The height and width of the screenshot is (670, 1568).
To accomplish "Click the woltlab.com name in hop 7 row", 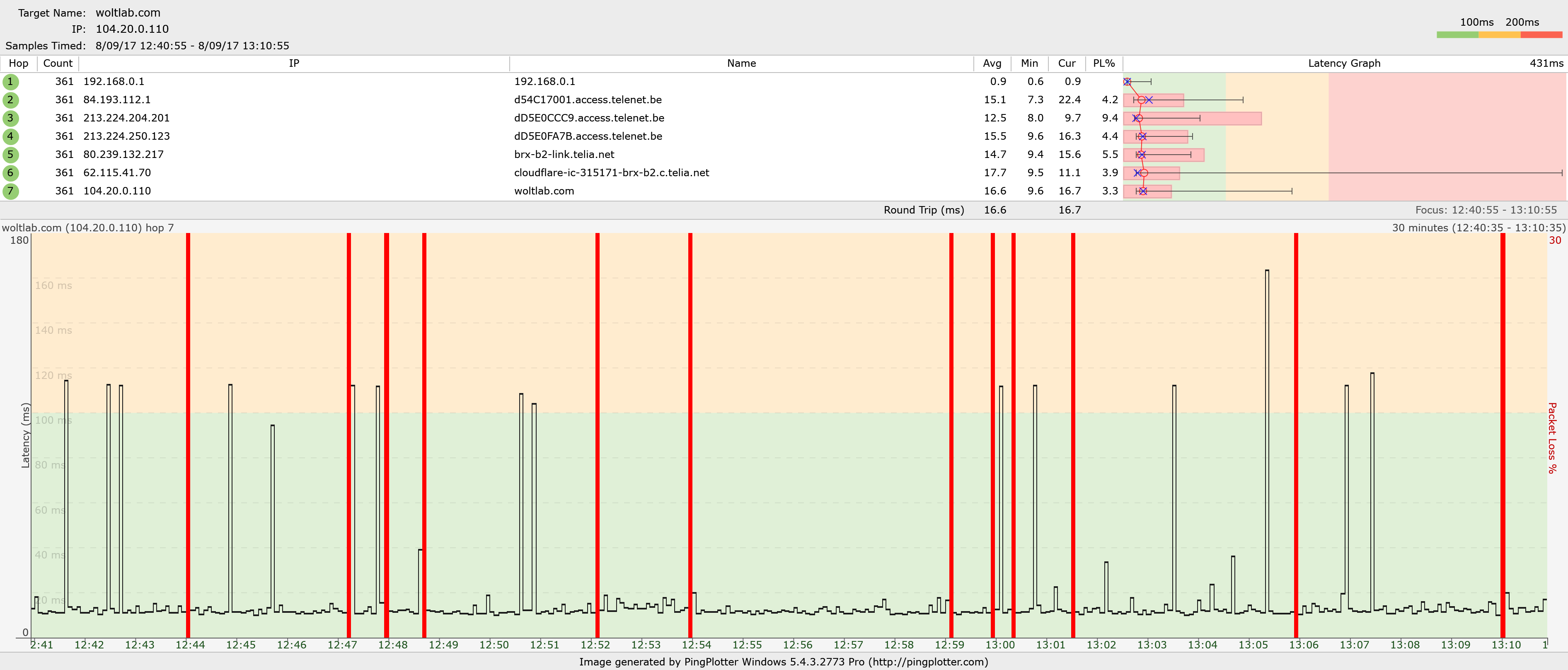I will click(x=544, y=191).
